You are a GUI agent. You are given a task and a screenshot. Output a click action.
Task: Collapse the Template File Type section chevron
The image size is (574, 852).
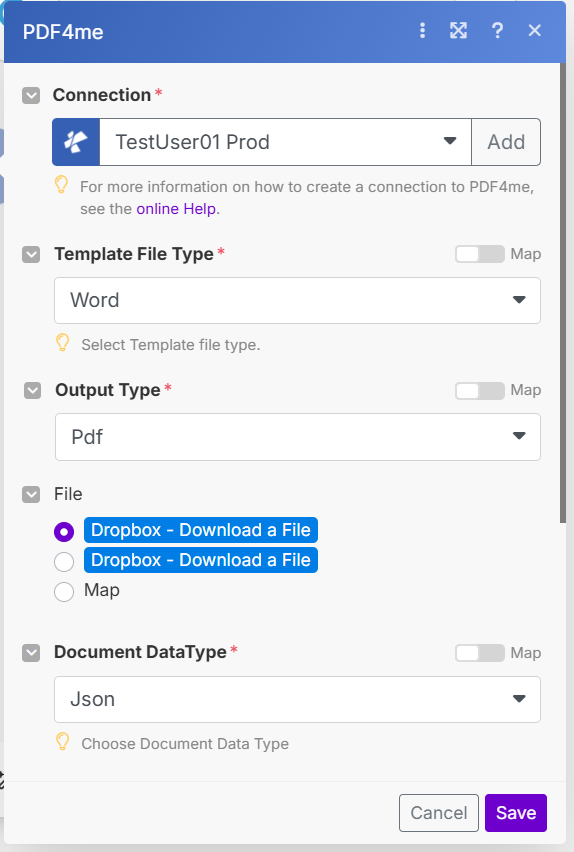pyautogui.click(x=31, y=254)
